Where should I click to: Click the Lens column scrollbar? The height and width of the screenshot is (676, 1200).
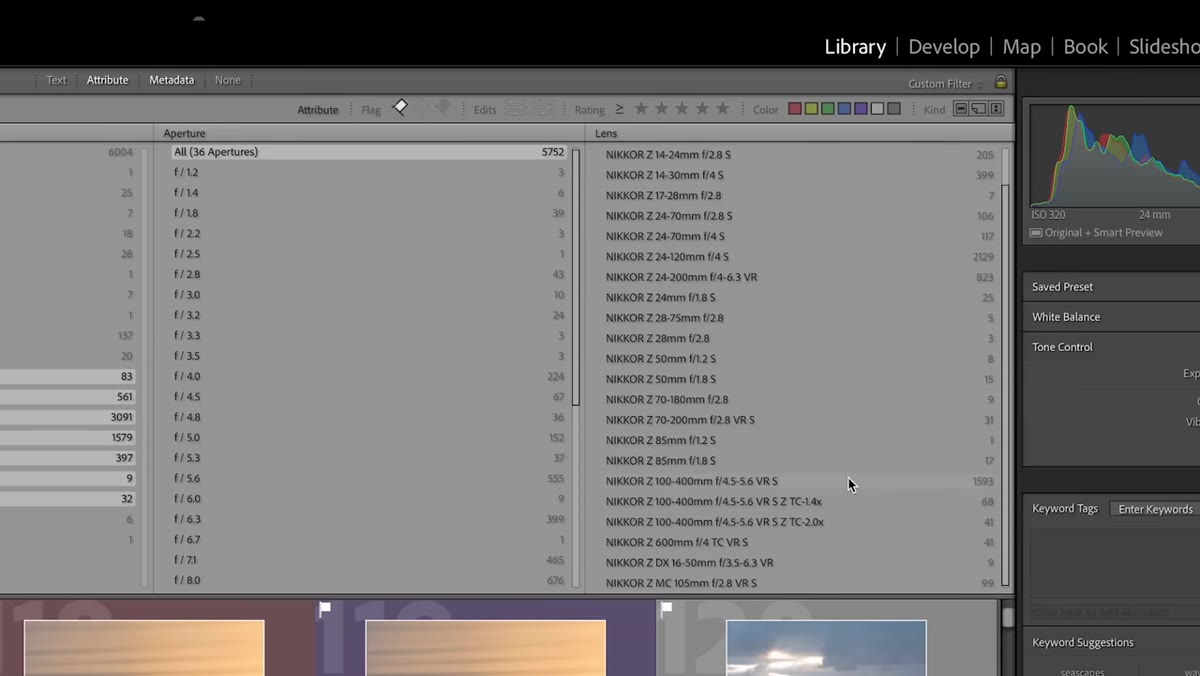click(x=1005, y=385)
